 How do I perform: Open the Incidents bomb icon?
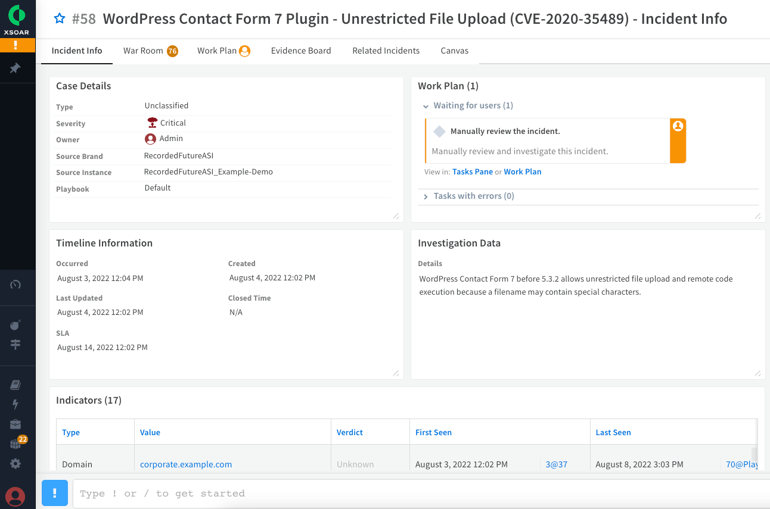(x=15, y=325)
